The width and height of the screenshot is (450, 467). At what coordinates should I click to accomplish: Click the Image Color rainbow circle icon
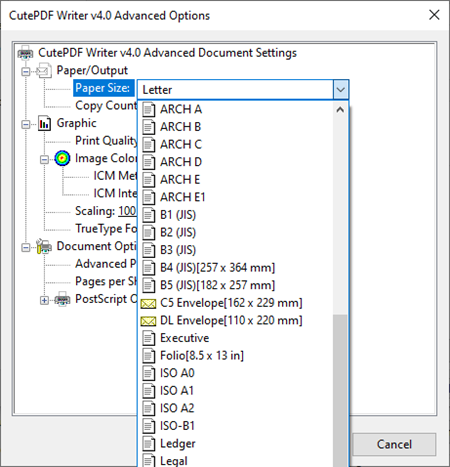tap(62, 158)
